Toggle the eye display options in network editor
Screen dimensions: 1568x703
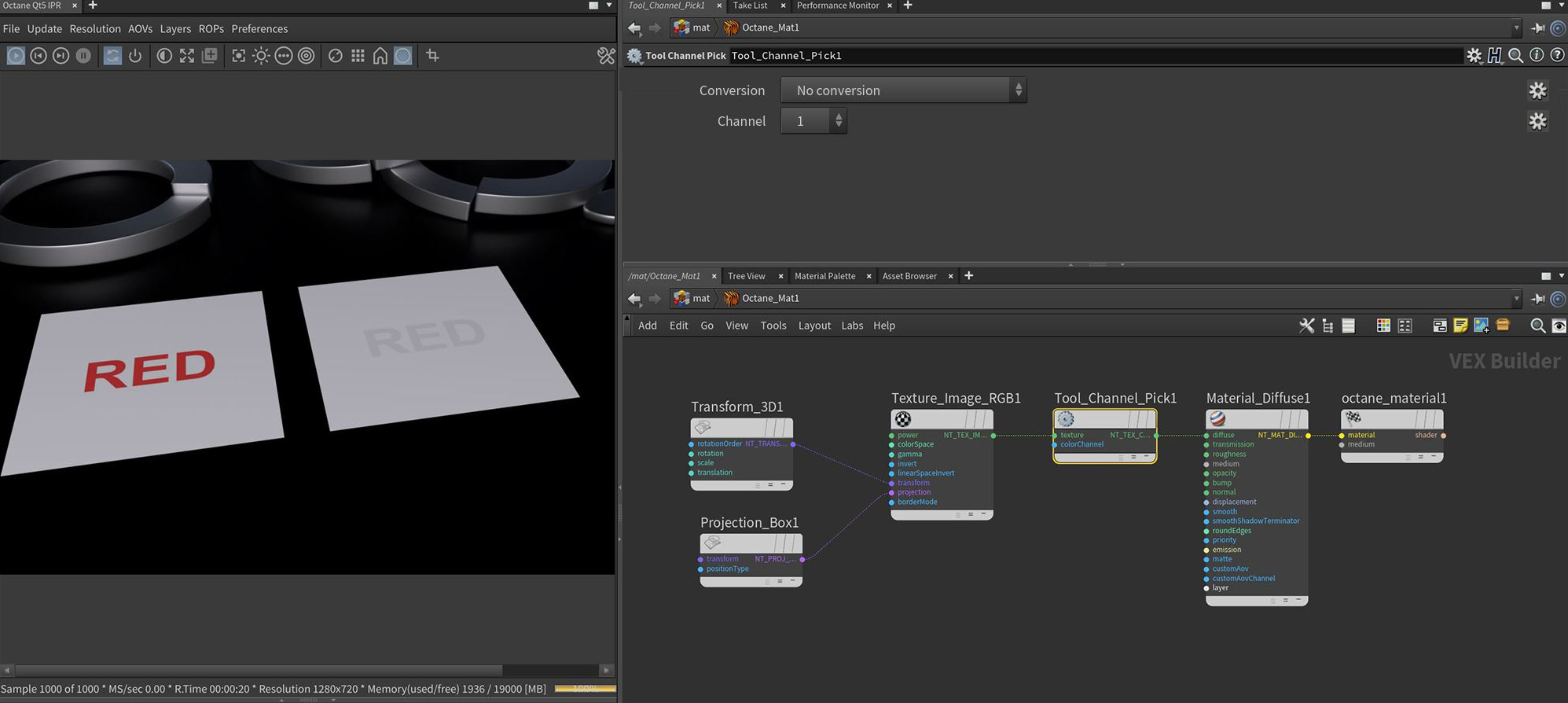(1559, 326)
